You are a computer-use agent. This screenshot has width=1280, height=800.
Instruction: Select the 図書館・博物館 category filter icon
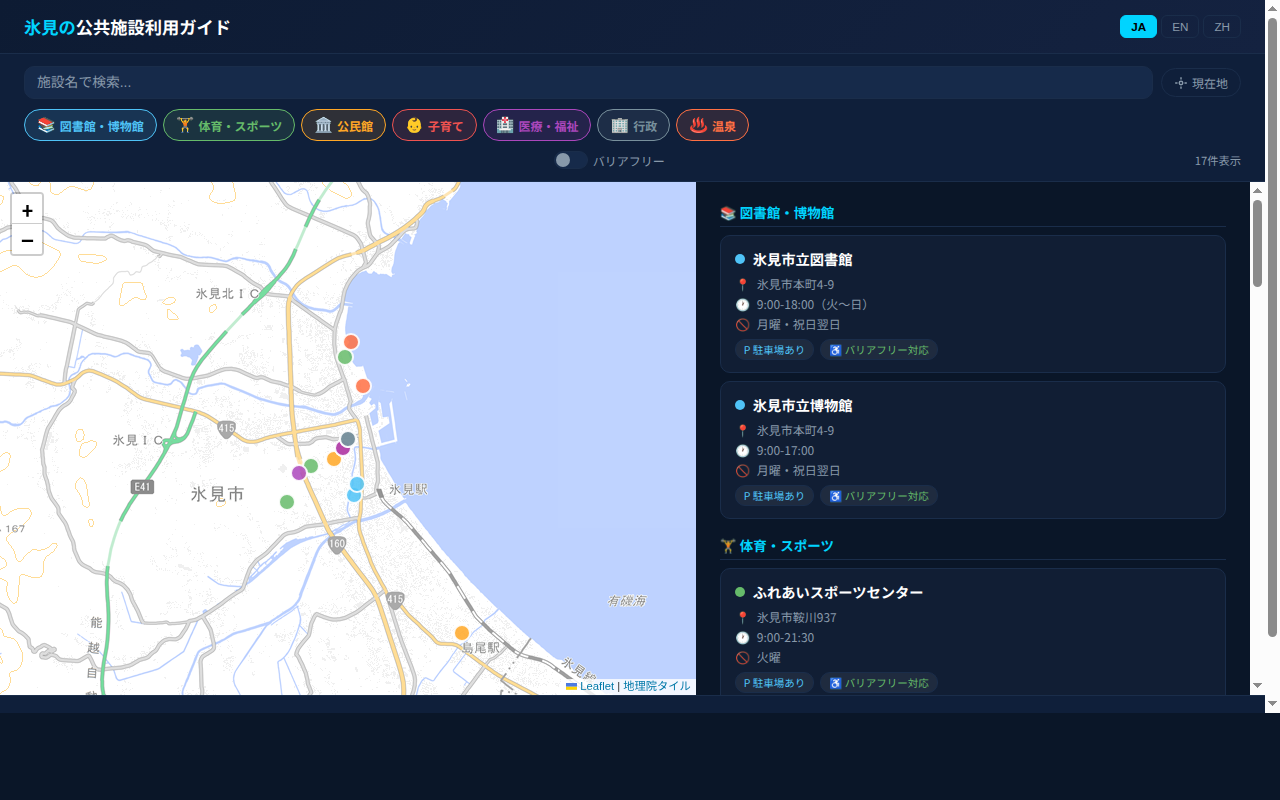click(x=44, y=125)
